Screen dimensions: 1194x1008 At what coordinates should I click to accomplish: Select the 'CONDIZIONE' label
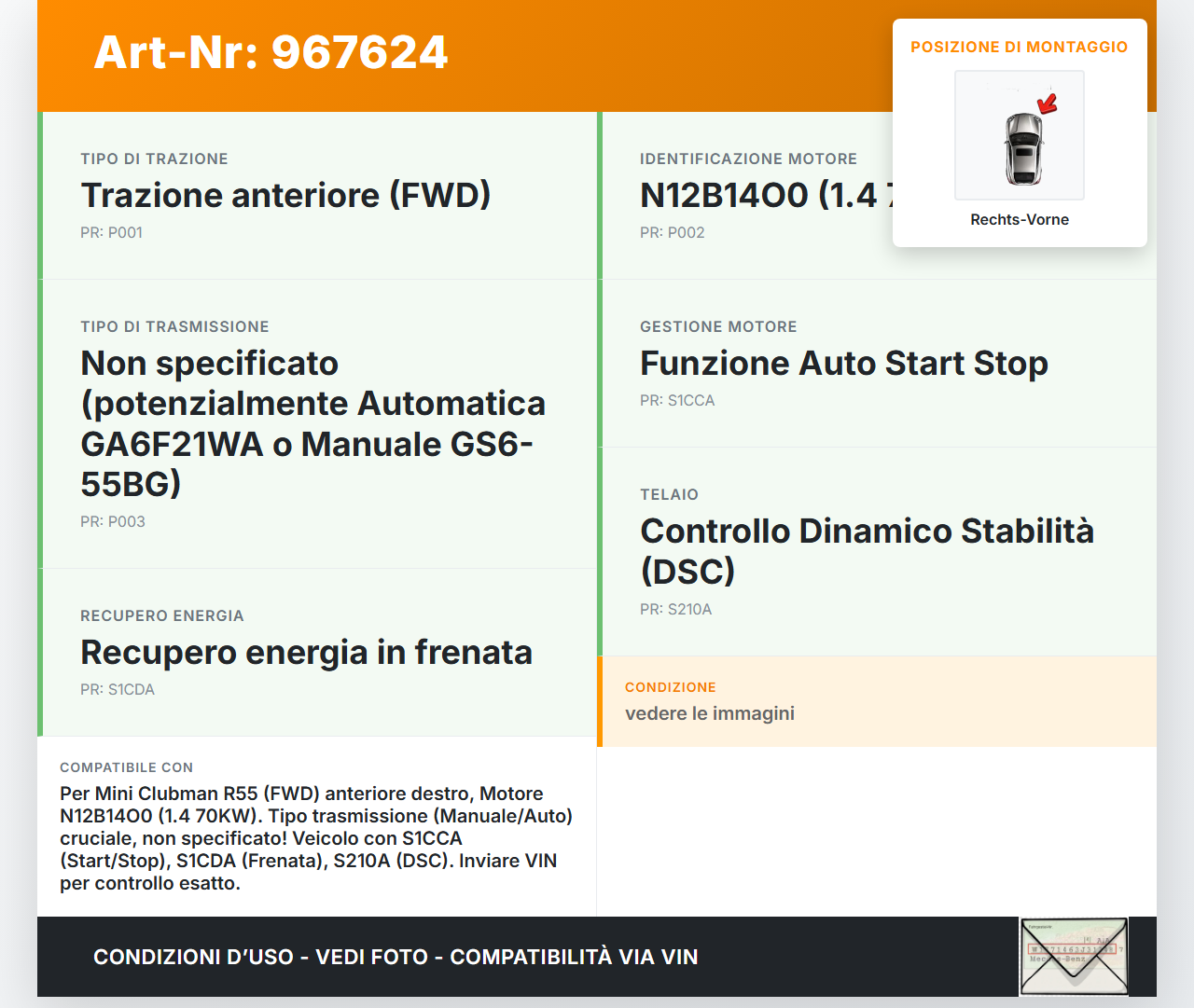pyautogui.click(x=671, y=687)
